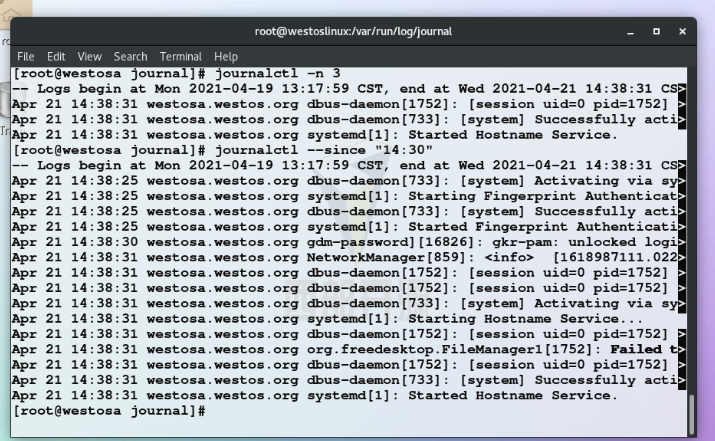715x441 pixels.
Task: Click the "[1618987111.022" value
Action: (x=615, y=258)
